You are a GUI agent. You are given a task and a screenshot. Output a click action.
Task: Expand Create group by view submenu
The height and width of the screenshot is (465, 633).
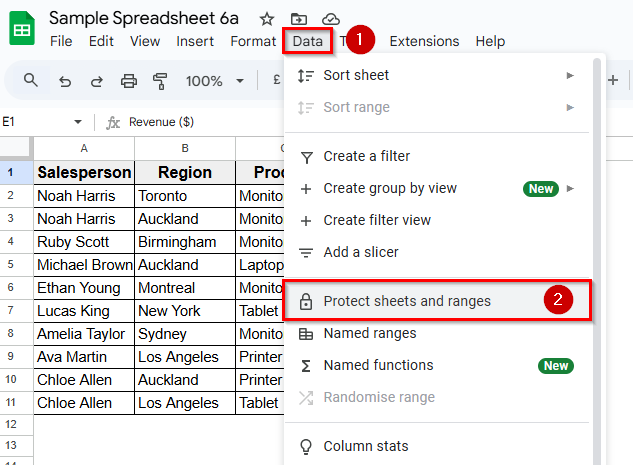570,188
